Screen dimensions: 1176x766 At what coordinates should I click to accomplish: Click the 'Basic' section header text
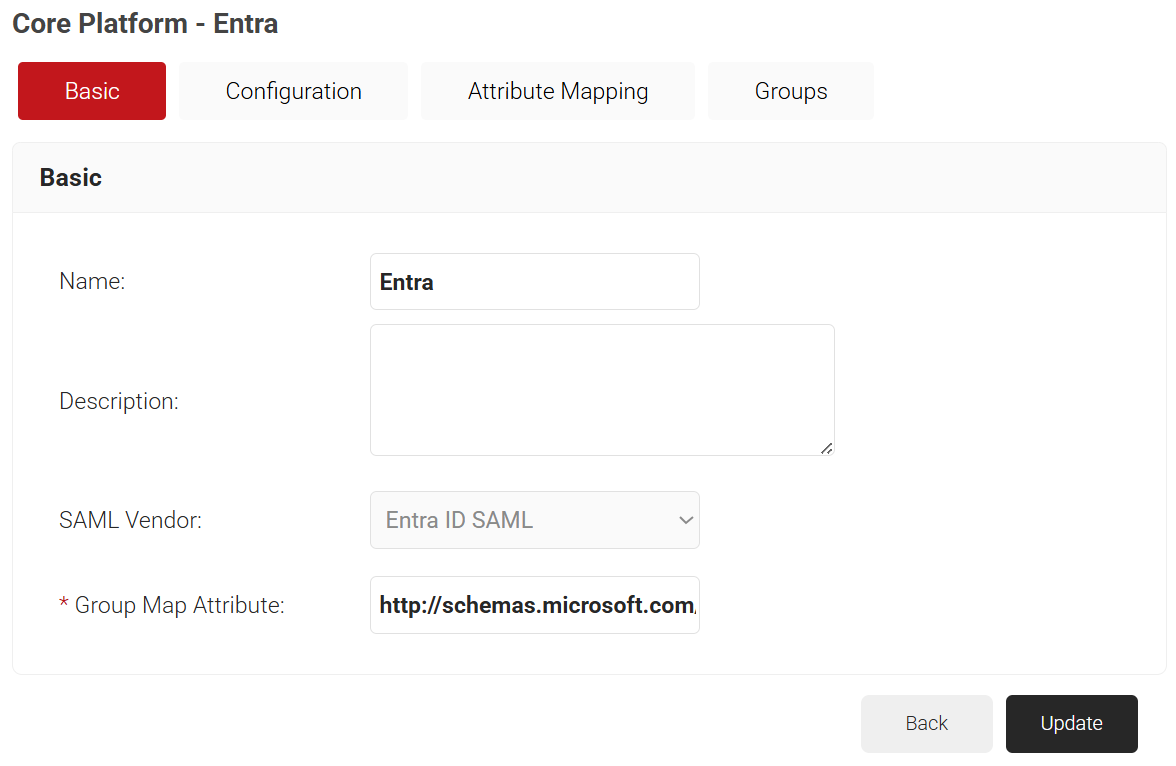tap(70, 178)
